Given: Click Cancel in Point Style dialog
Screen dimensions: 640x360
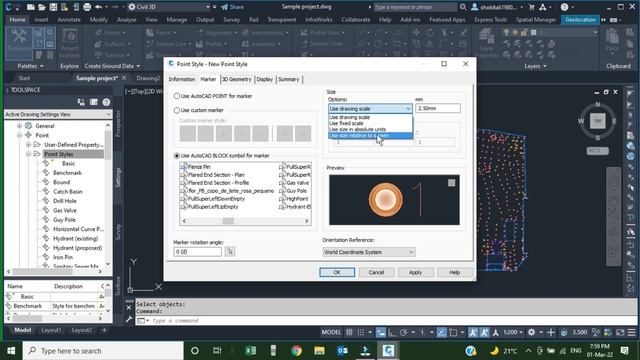Looking at the screenshot, I should 376,272.
